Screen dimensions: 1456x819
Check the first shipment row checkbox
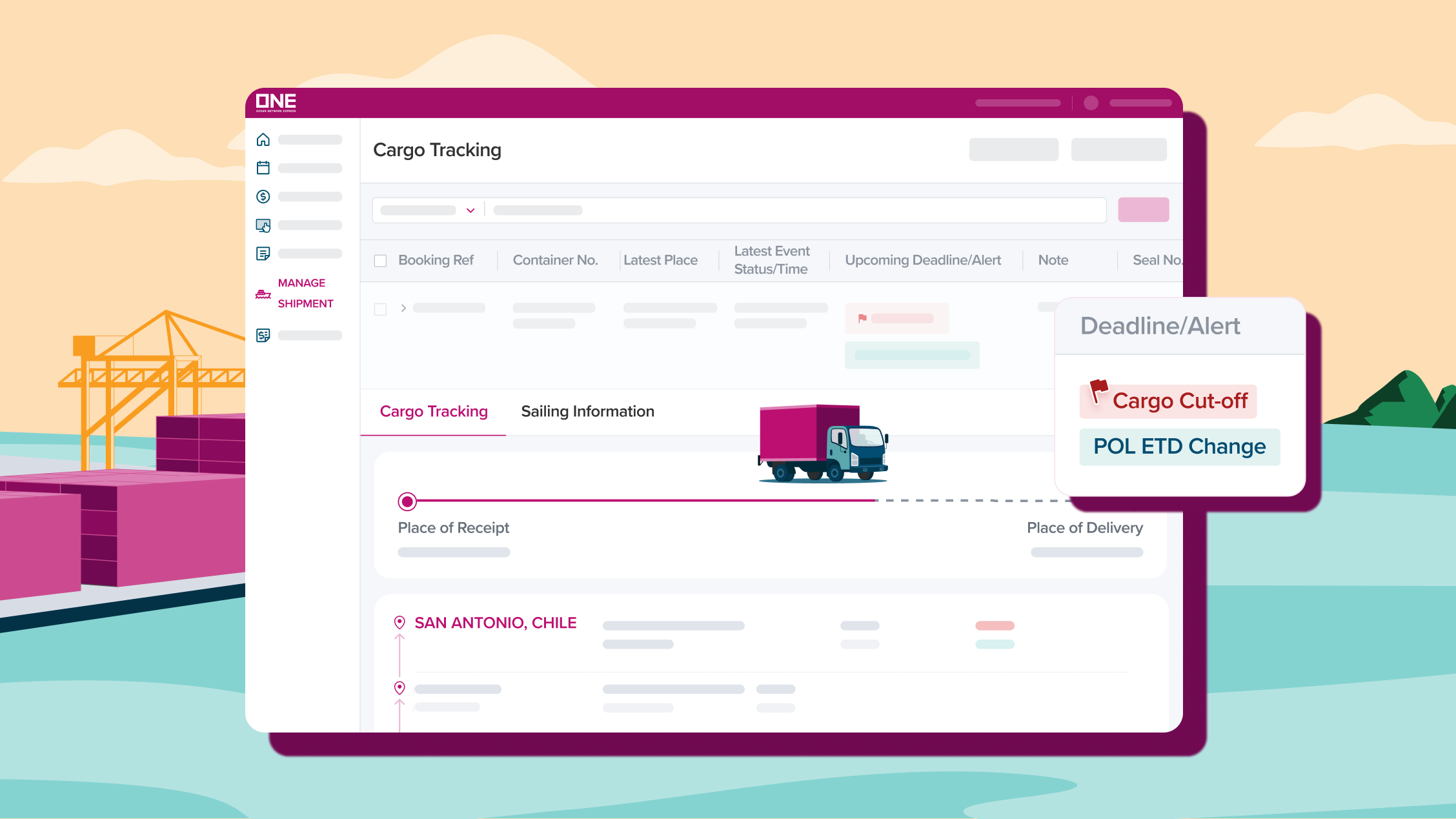[380, 309]
